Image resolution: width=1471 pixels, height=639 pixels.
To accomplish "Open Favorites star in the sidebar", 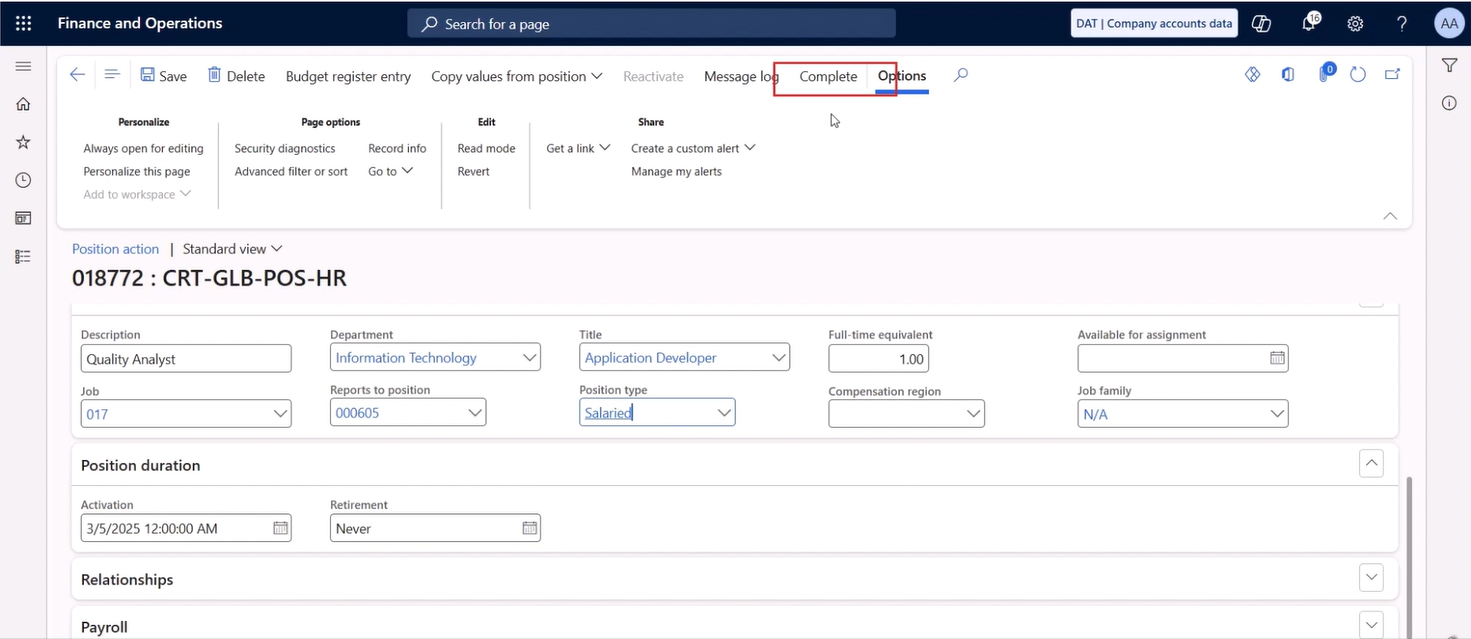I will 23,142.
